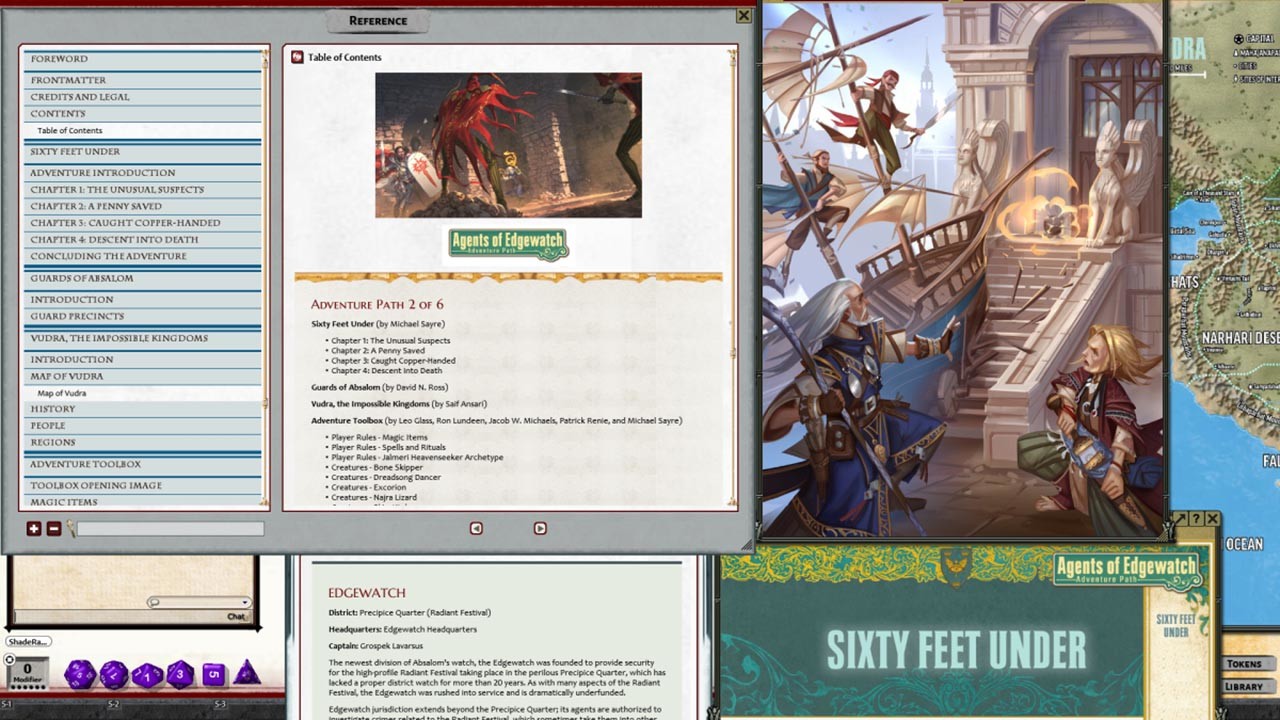Click the plus zoom icon in Reference window
The width and height of the screenshot is (1280, 720).
(x=34, y=528)
